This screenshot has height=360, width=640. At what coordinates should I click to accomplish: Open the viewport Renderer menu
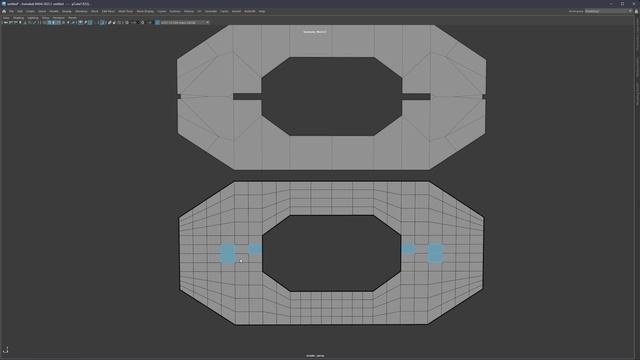click(58, 18)
